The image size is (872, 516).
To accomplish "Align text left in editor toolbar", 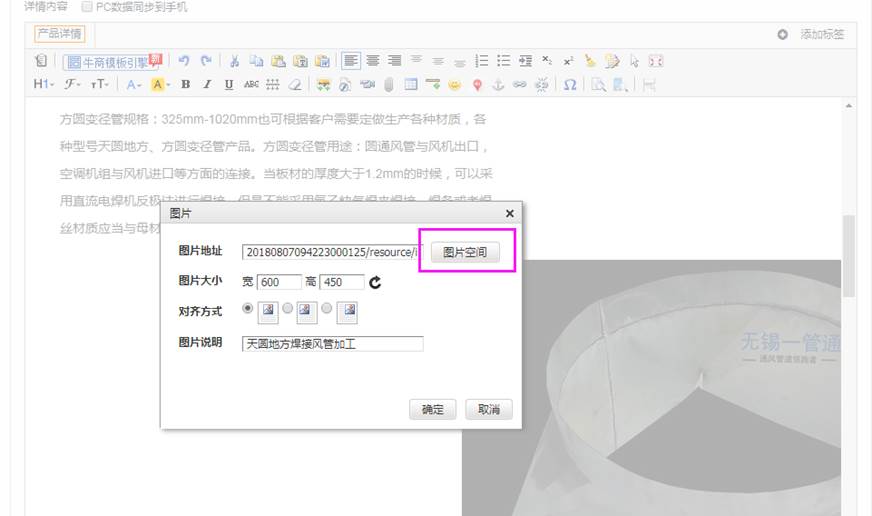I will (351, 61).
